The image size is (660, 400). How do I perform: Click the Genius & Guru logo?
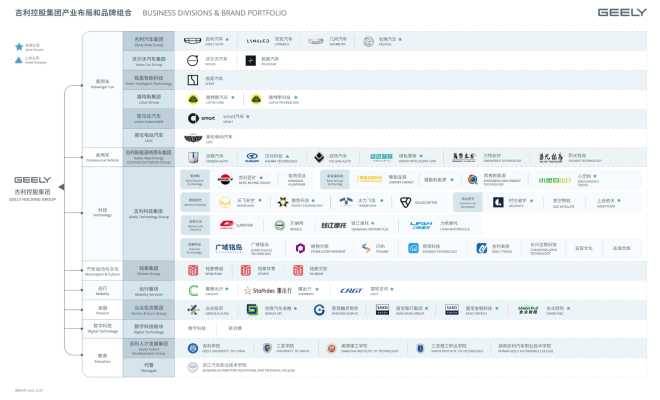(x=193, y=310)
